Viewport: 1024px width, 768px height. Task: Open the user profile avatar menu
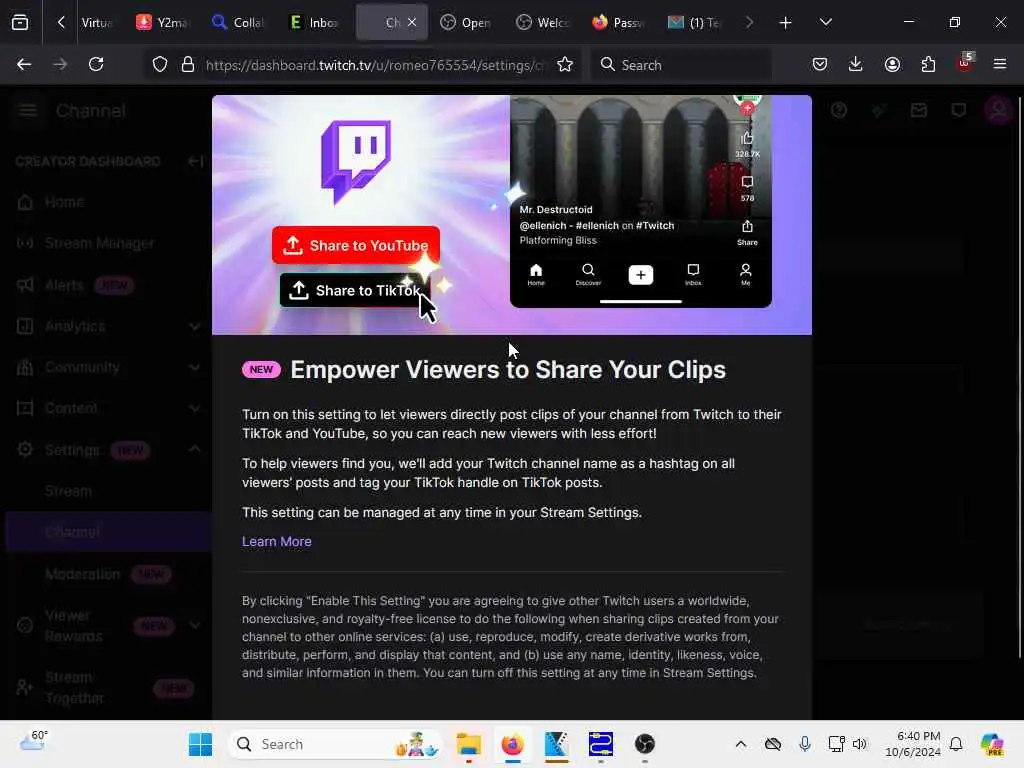[x=999, y=110]
